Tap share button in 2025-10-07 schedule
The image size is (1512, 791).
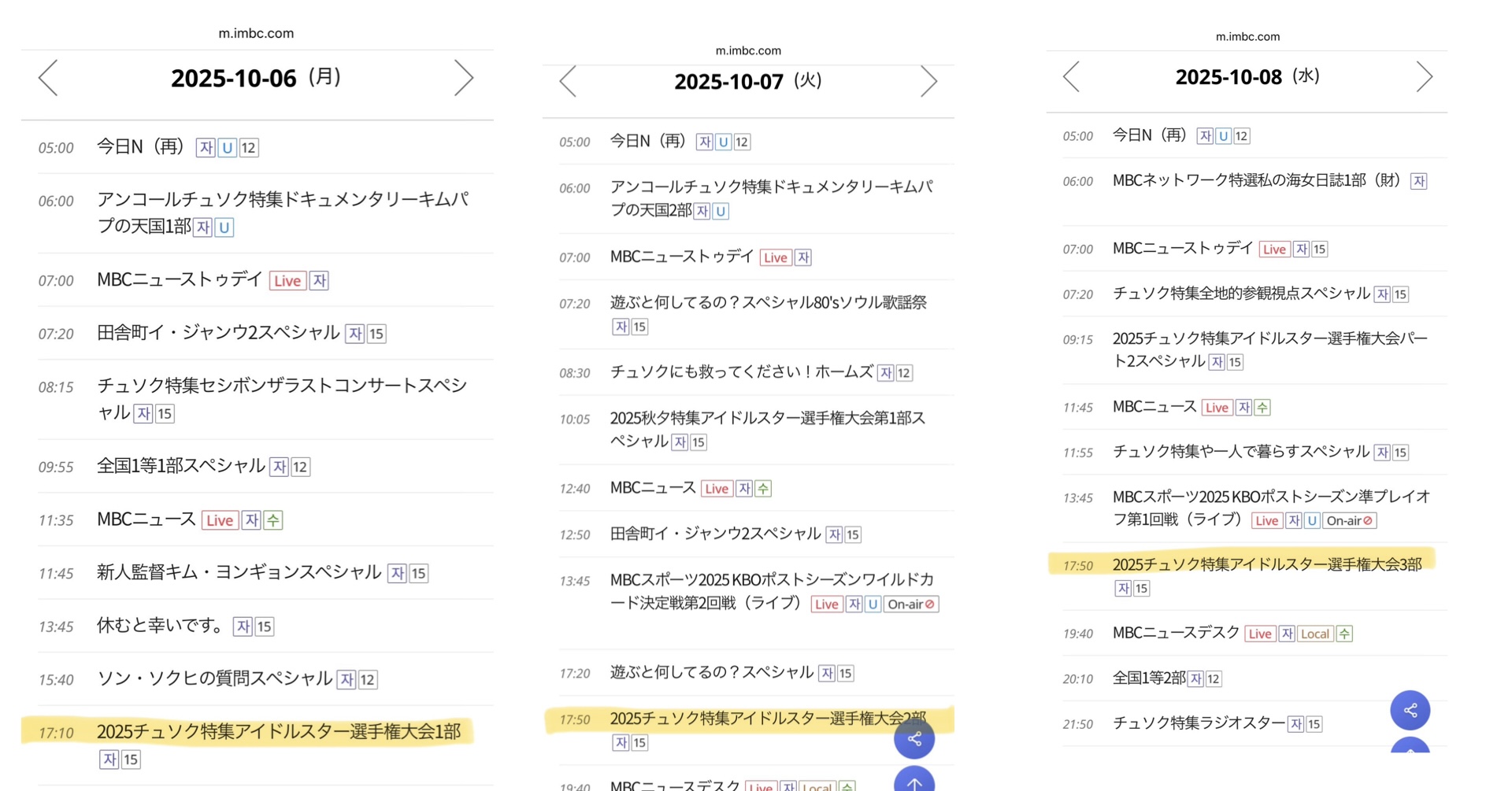pyautogui.click(x=914, y=739)
